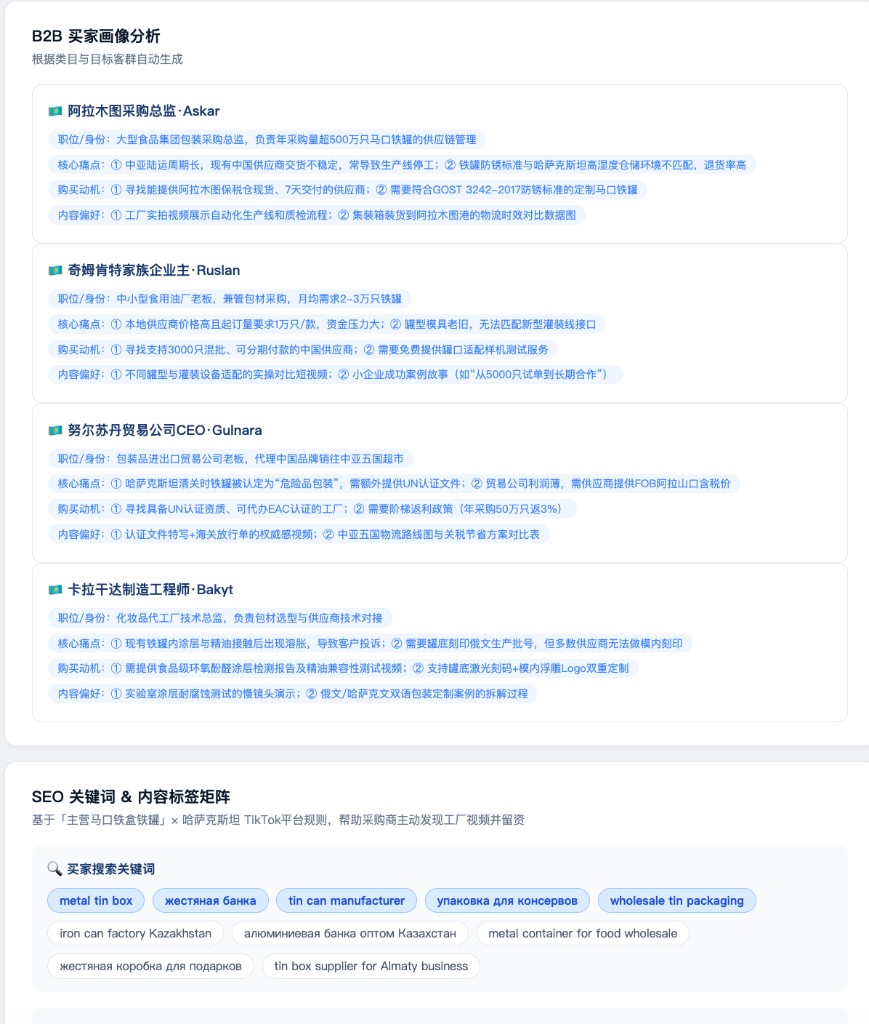Image resolution: width=869 pixels, height=1024 pixels.
Task: Click Gulnara's 购买动机 row about UN认证资质
Action: (313, 509)
